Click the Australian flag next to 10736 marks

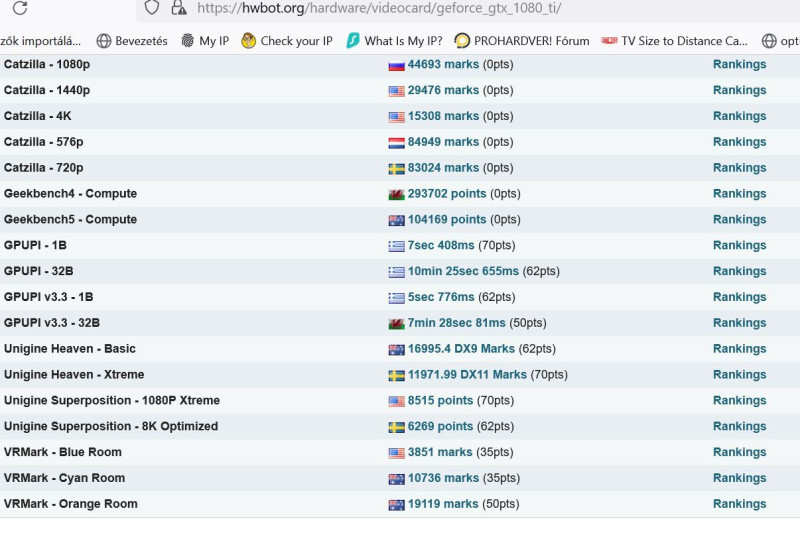pos(396,479)
